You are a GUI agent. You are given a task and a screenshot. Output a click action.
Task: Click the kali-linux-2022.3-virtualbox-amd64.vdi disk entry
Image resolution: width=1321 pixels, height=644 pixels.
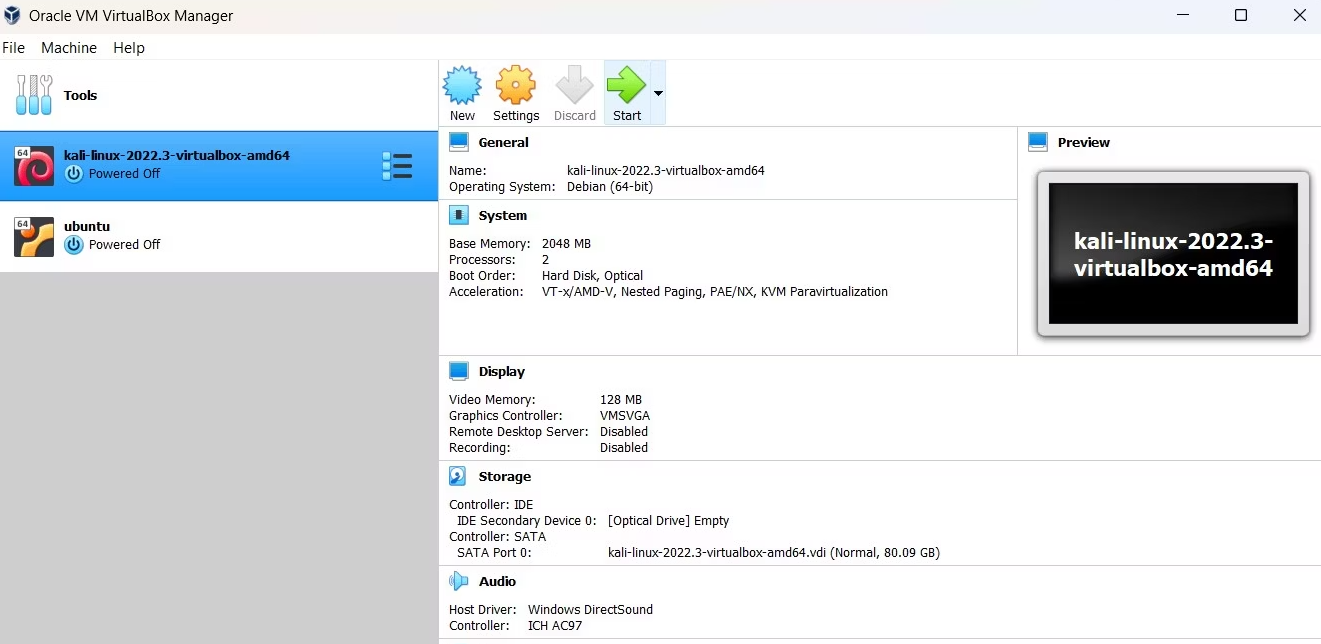point(774,552)
